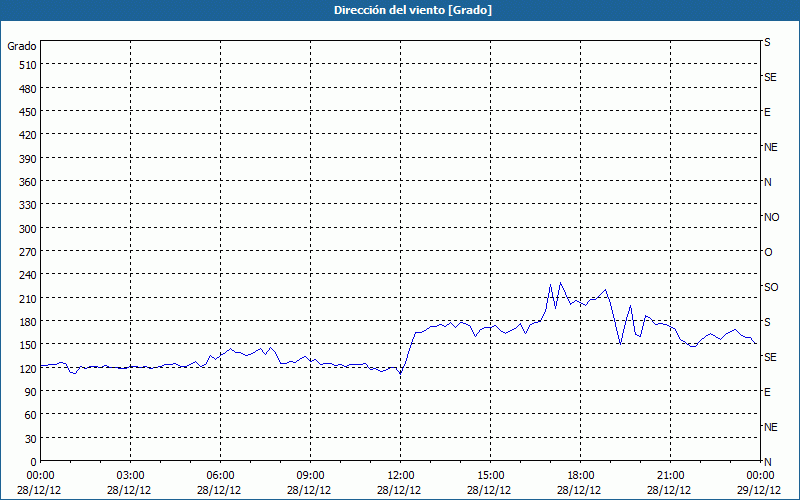
Task: Select the 'SE' compass label at the 480 gridline
Action: (x=770, y=77)
